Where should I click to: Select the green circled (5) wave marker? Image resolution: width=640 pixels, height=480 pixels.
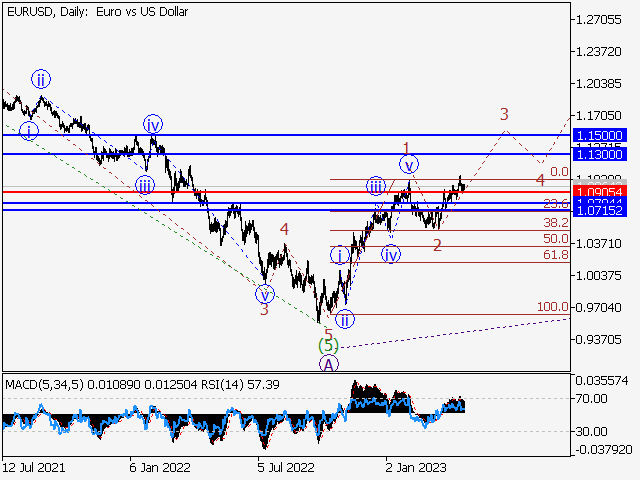point(328,345)
